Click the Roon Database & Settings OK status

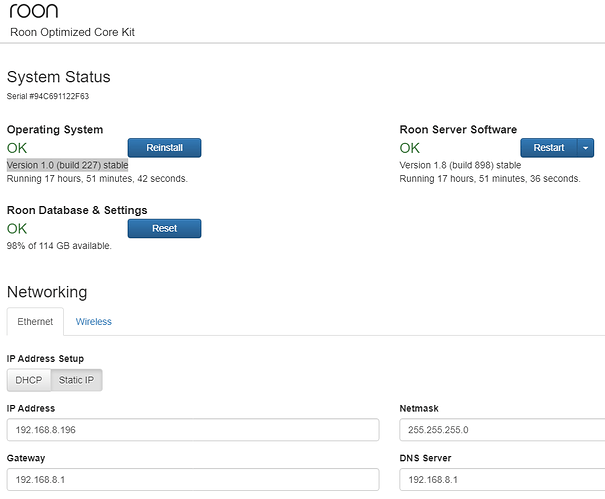click(17, 229)
